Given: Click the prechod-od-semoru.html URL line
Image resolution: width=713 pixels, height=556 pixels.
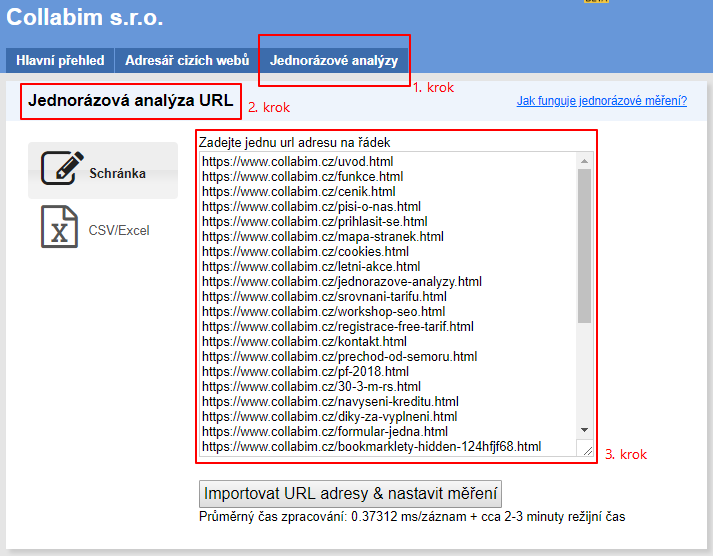Looking at the screenshot, I should point(340,356).
